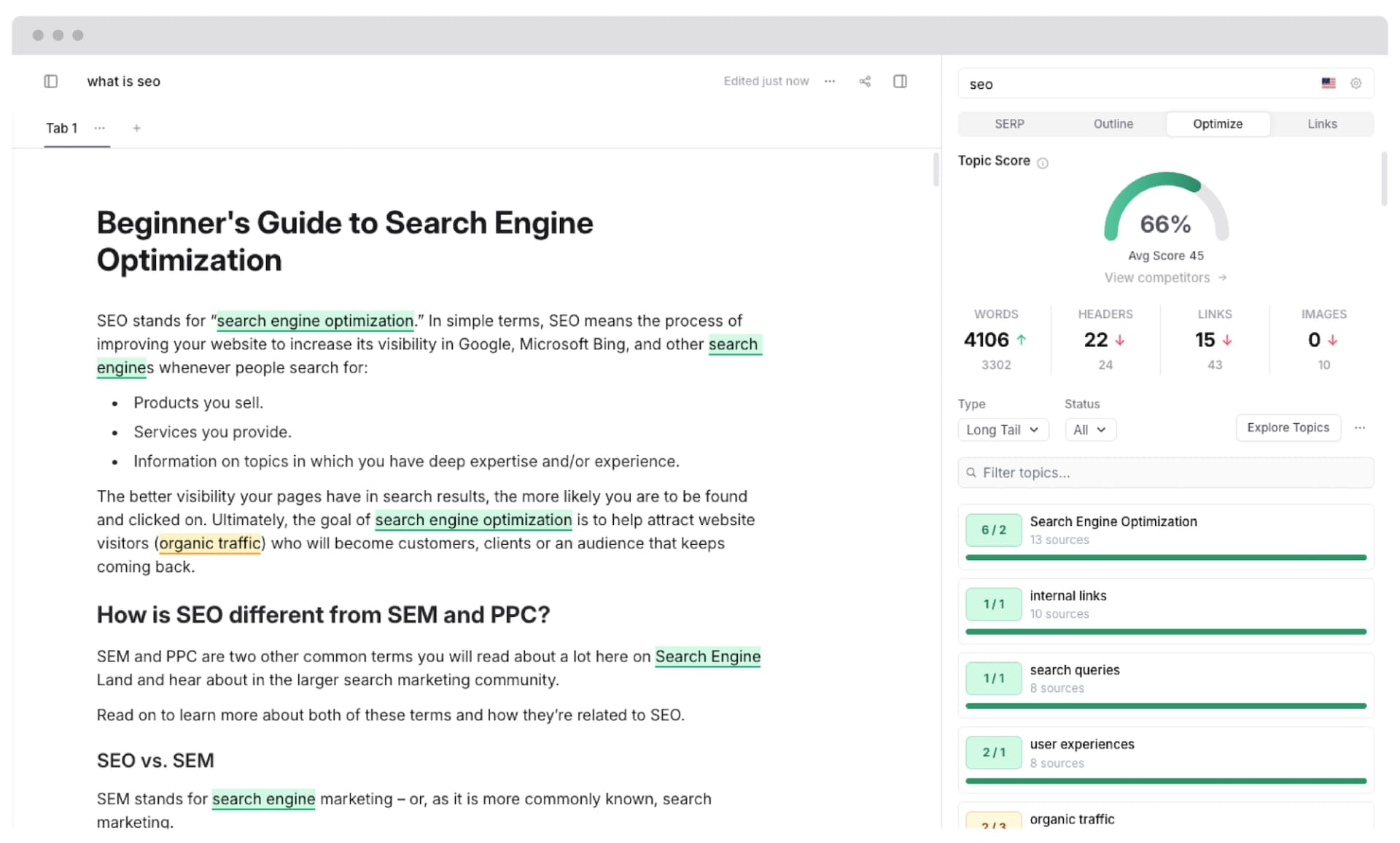The height and width of the screenshot is (843, 1400).
Task: Expand the Long Tail type dropdown
Action: pyautogui.click(x=1003, y=430)
